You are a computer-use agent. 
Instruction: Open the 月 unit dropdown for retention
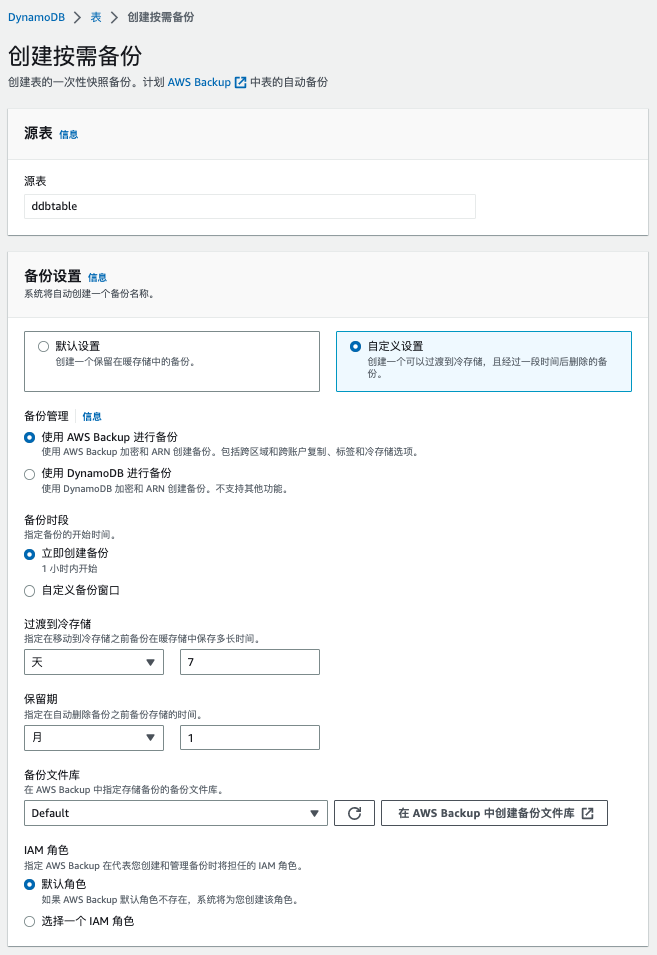(x=94, y=738)
